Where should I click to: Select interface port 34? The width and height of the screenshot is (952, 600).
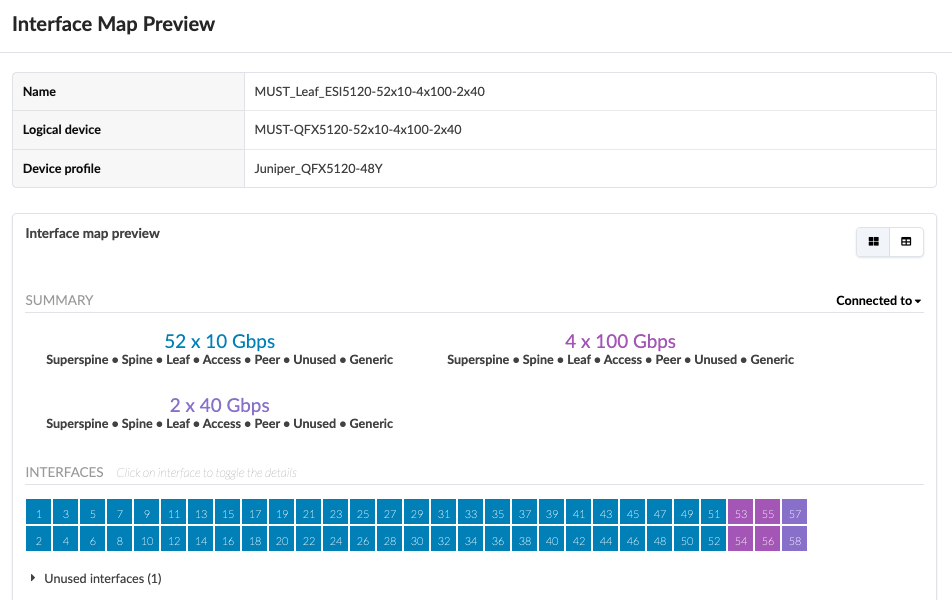click(x=471, y=539)
